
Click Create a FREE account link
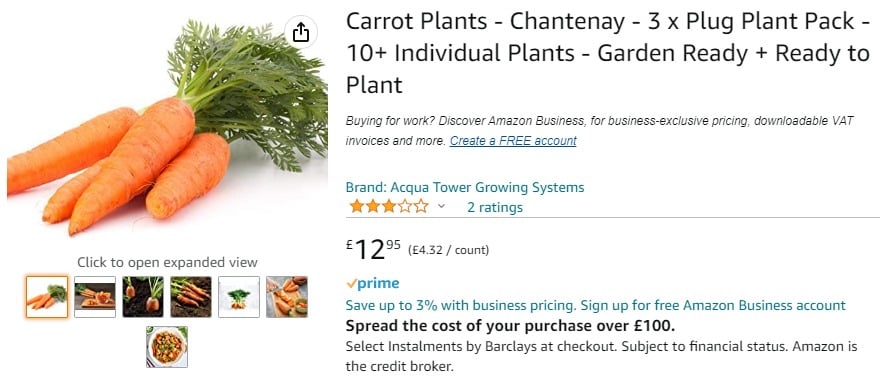513,141
